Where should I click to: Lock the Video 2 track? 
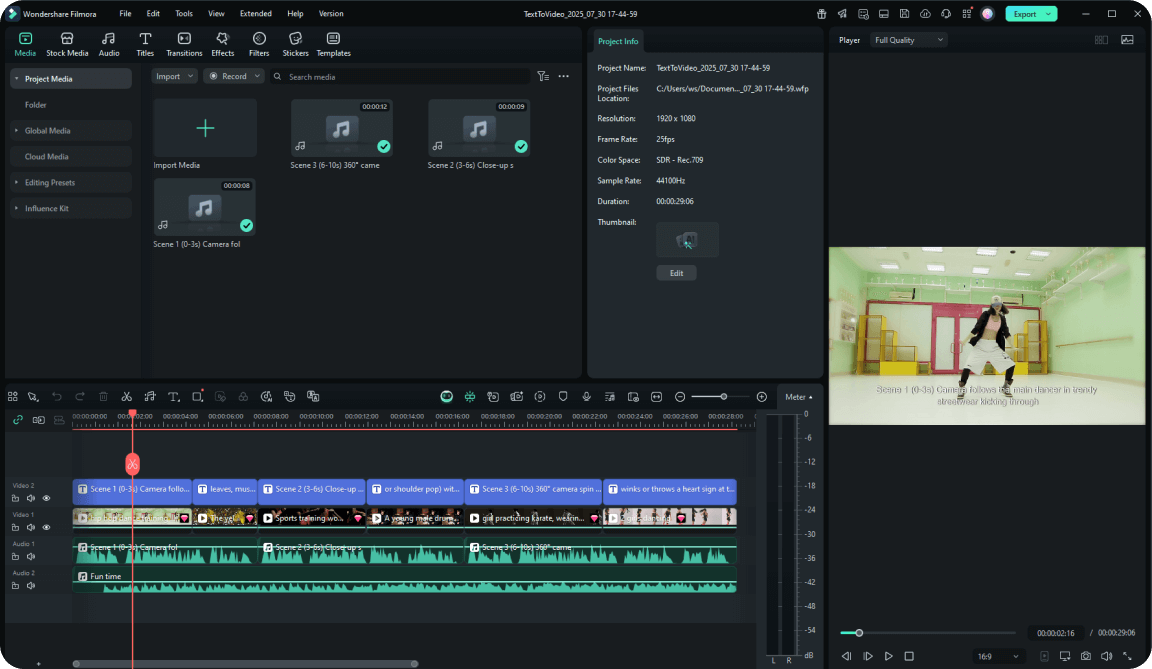[15, 498]
